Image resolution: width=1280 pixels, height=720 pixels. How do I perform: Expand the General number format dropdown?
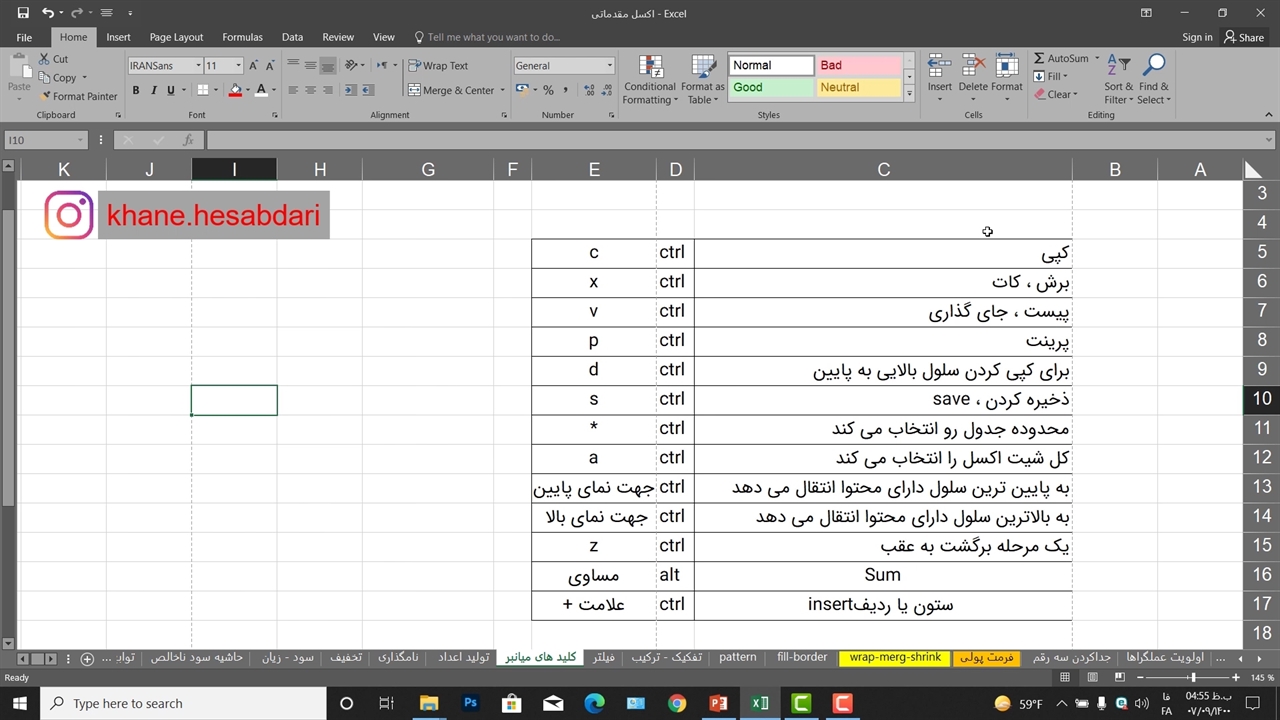tap(609, 66)
